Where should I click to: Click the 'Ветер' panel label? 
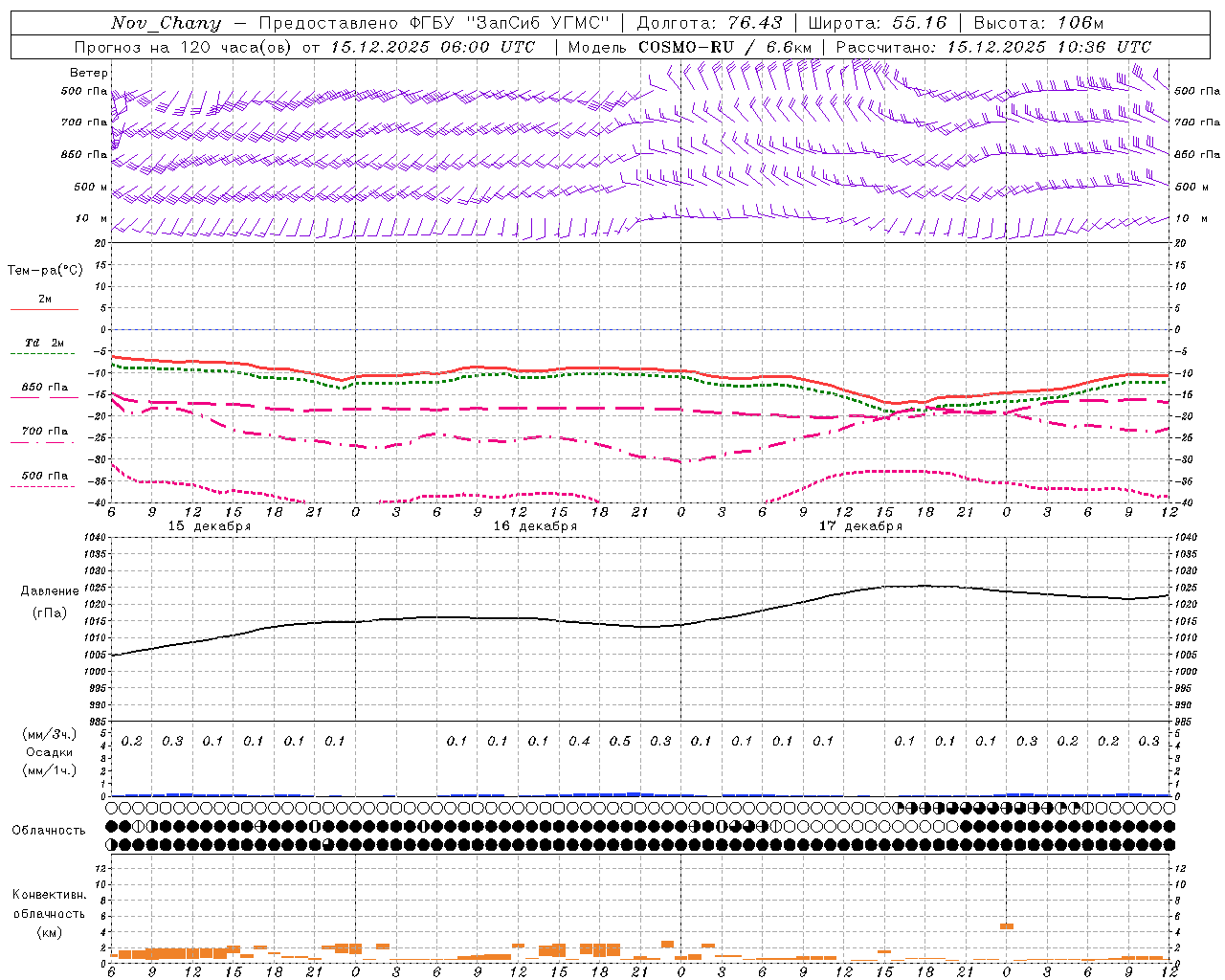point(89,73)
